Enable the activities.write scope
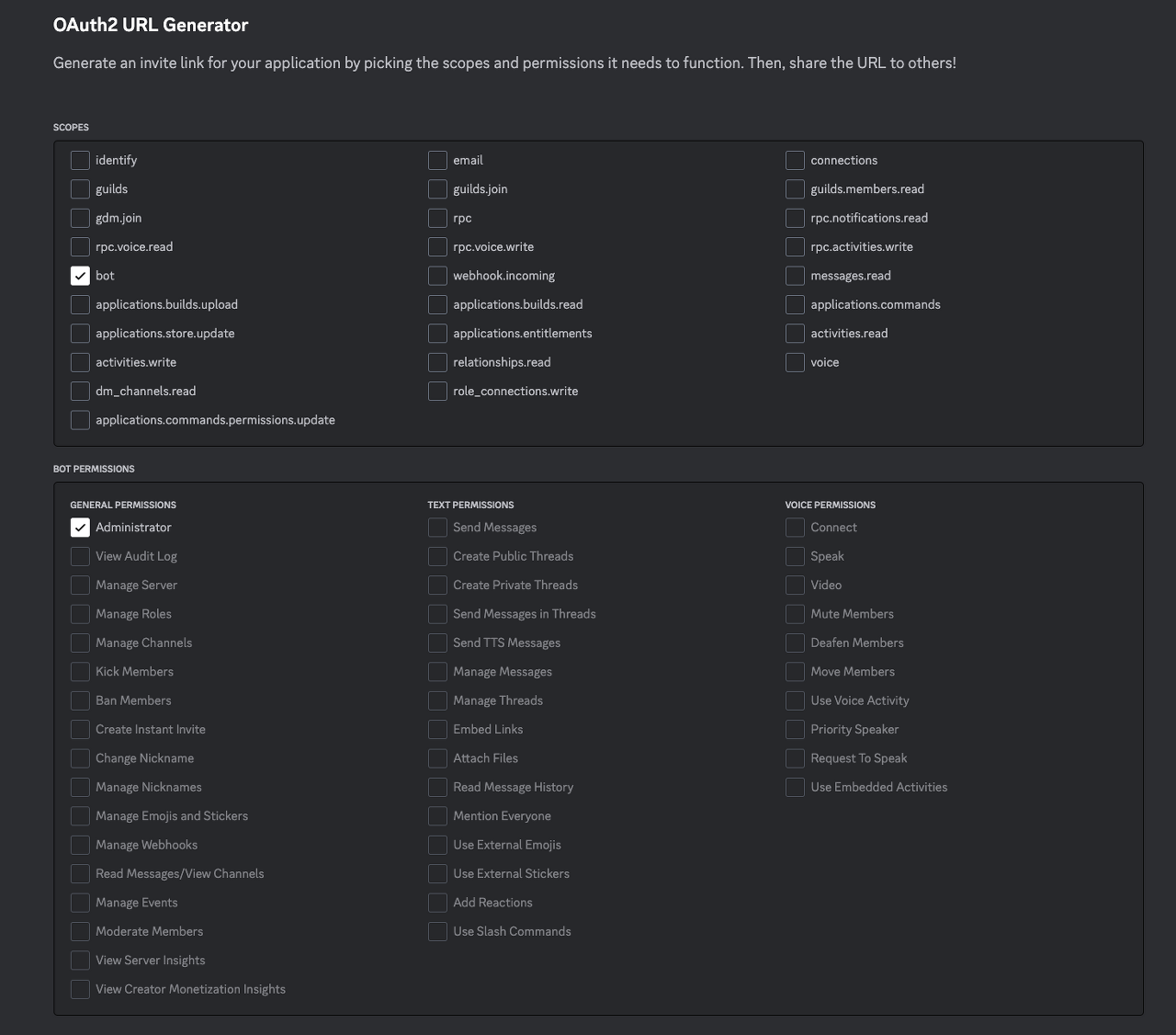 pos(80,362)
